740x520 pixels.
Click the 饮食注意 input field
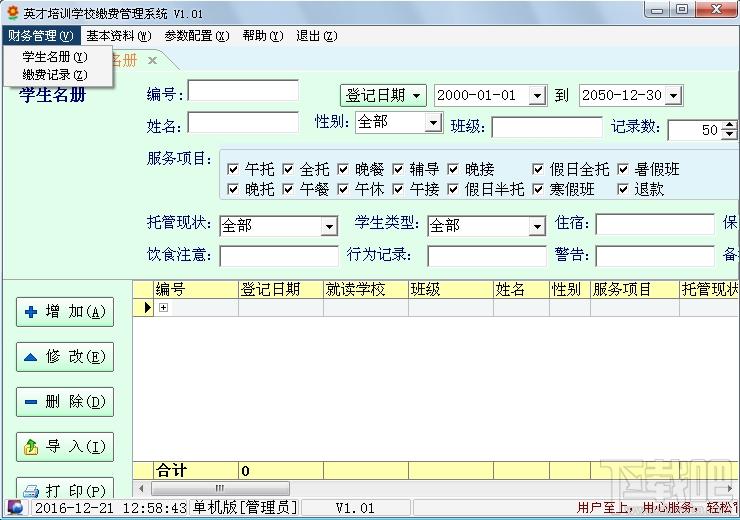279,256
